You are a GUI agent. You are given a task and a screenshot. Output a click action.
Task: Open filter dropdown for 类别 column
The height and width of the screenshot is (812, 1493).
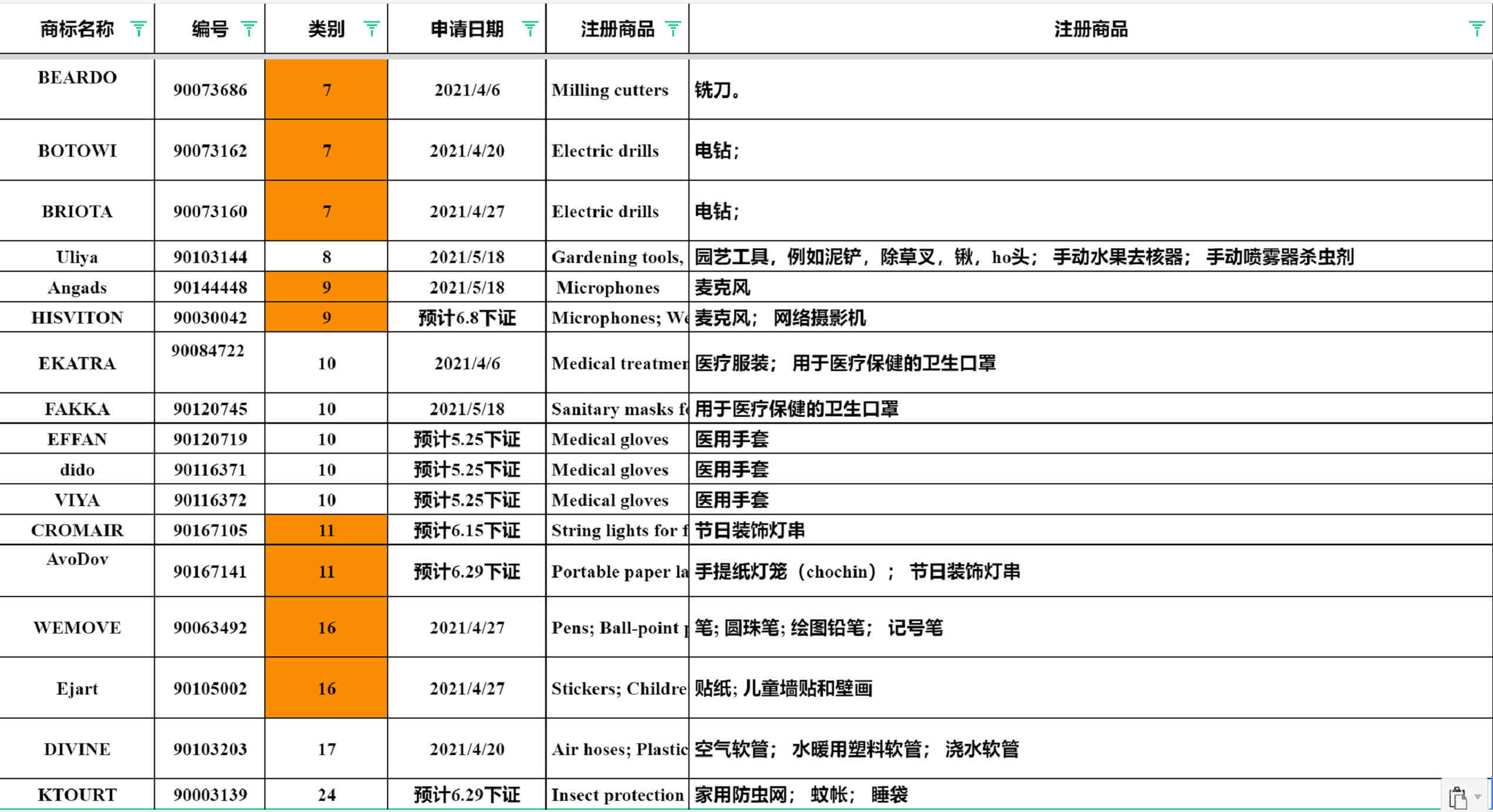coord(372,29)
